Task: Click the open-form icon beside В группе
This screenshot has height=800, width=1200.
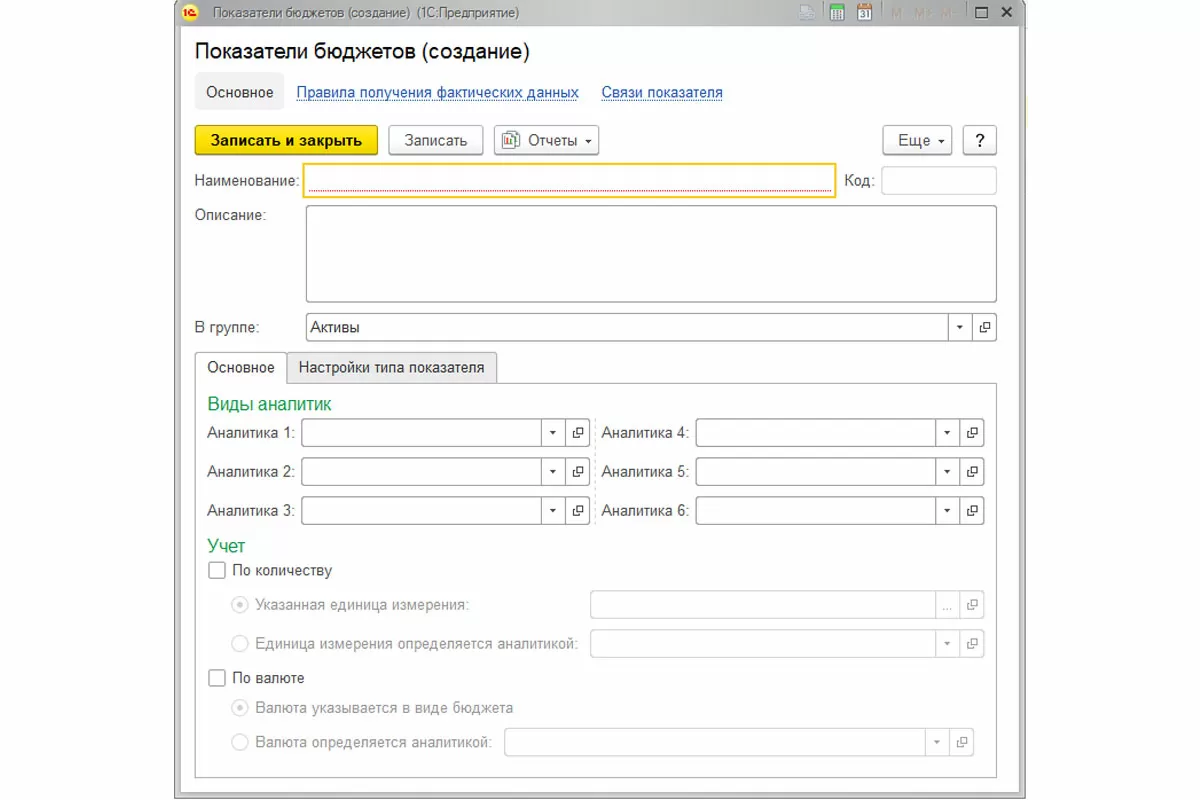Action: tap(984, 328)
